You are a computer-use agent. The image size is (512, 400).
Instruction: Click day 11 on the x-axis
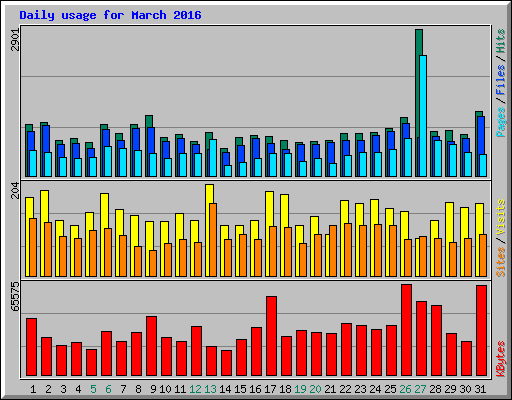pos(180,389)
